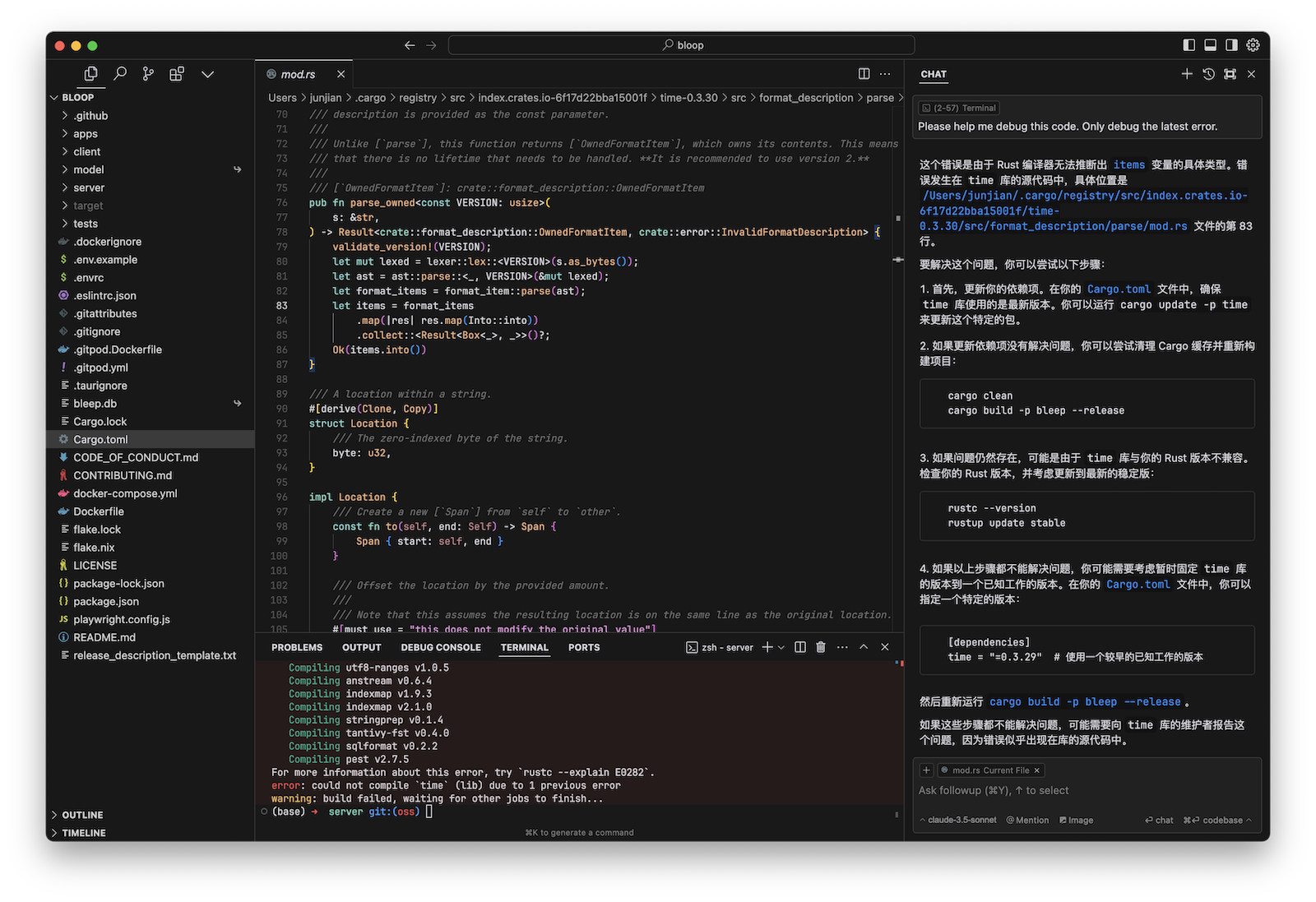Toggle the bottom panel visibility

tap(1210, 45)
